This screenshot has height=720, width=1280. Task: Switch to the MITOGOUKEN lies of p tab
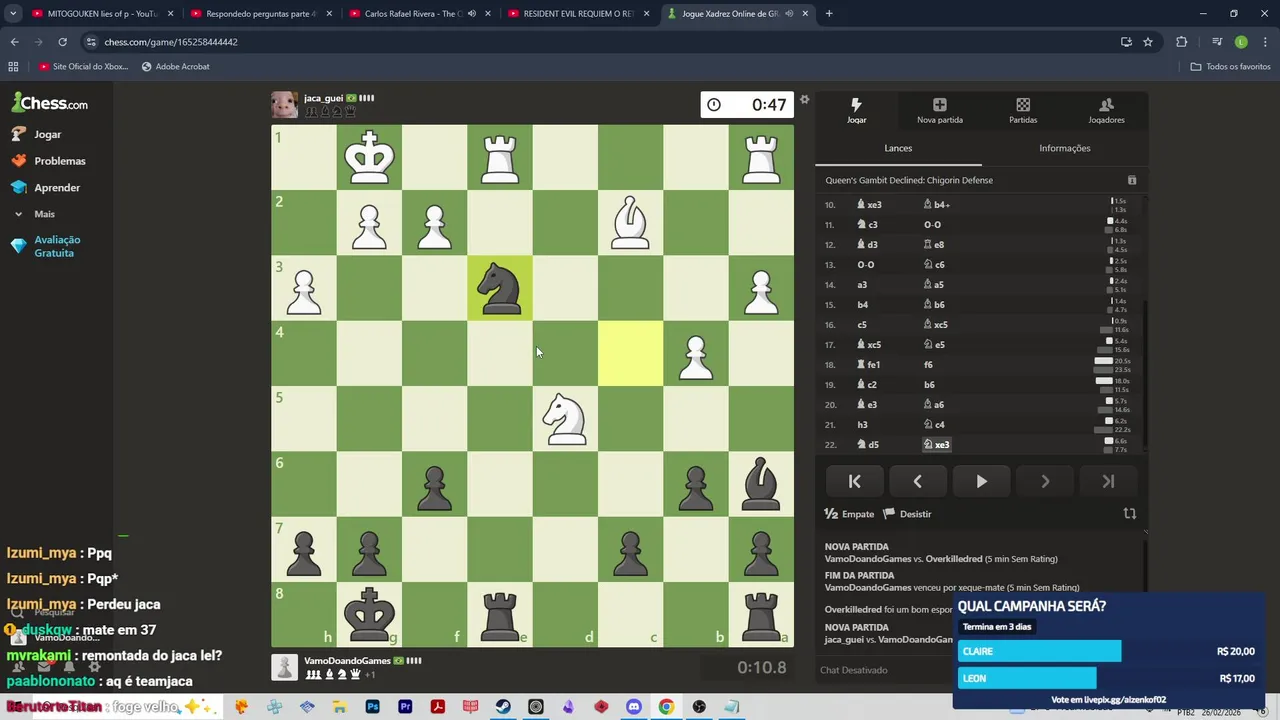101,14
